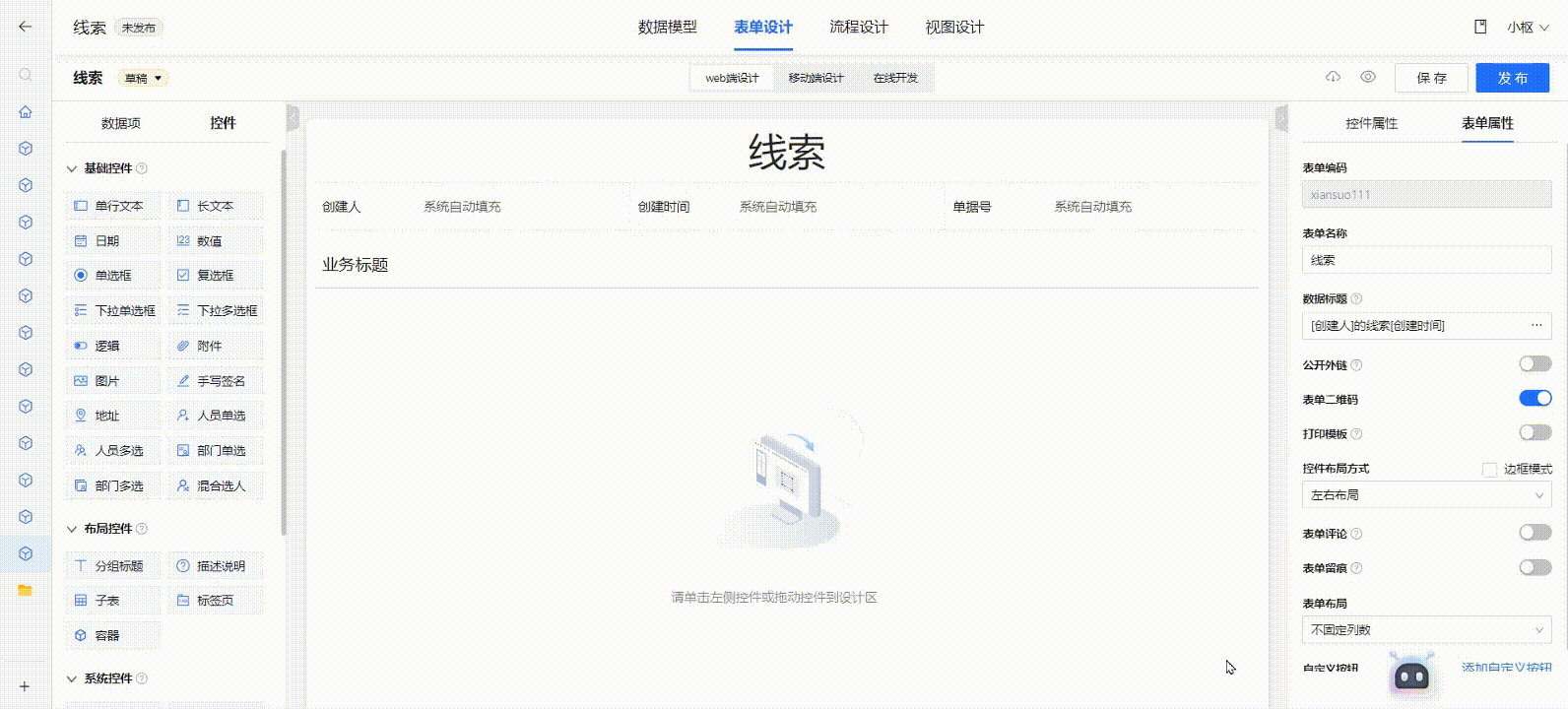The width and height of the screenshot is (1568, 709).
Task: Click the 发布 publish button
Action: 1512,78
